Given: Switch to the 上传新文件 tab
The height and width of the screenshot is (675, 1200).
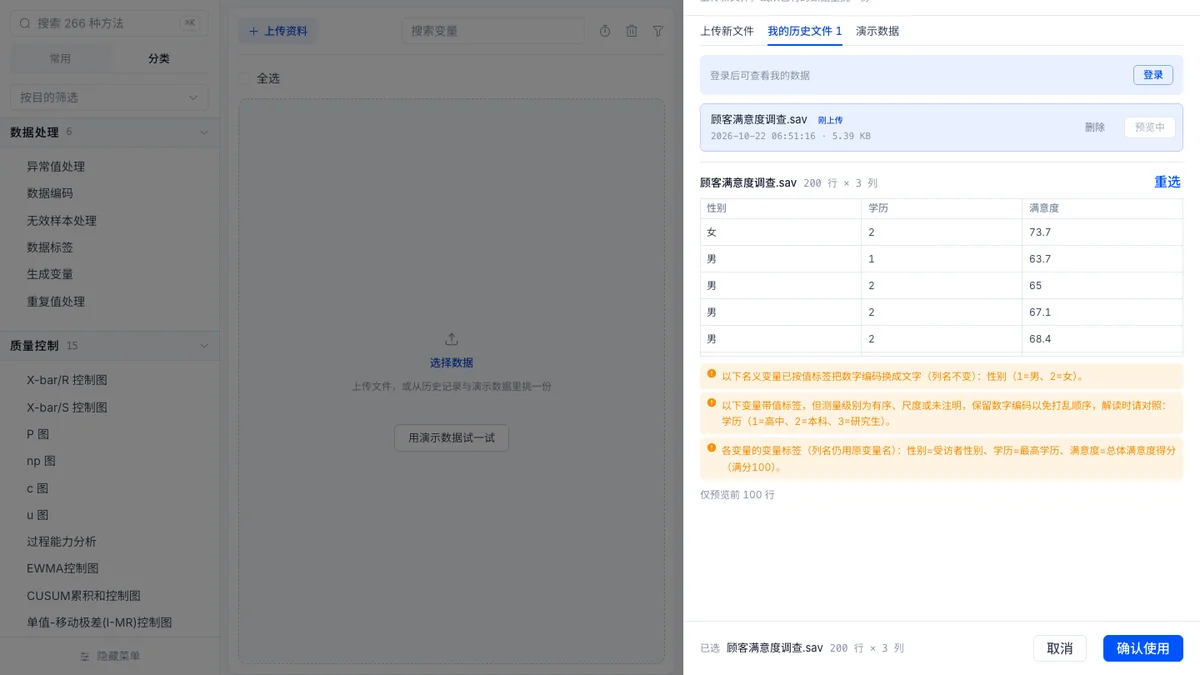Looking at the screenshot, I should pyautogui.click(x=727, y=31).
